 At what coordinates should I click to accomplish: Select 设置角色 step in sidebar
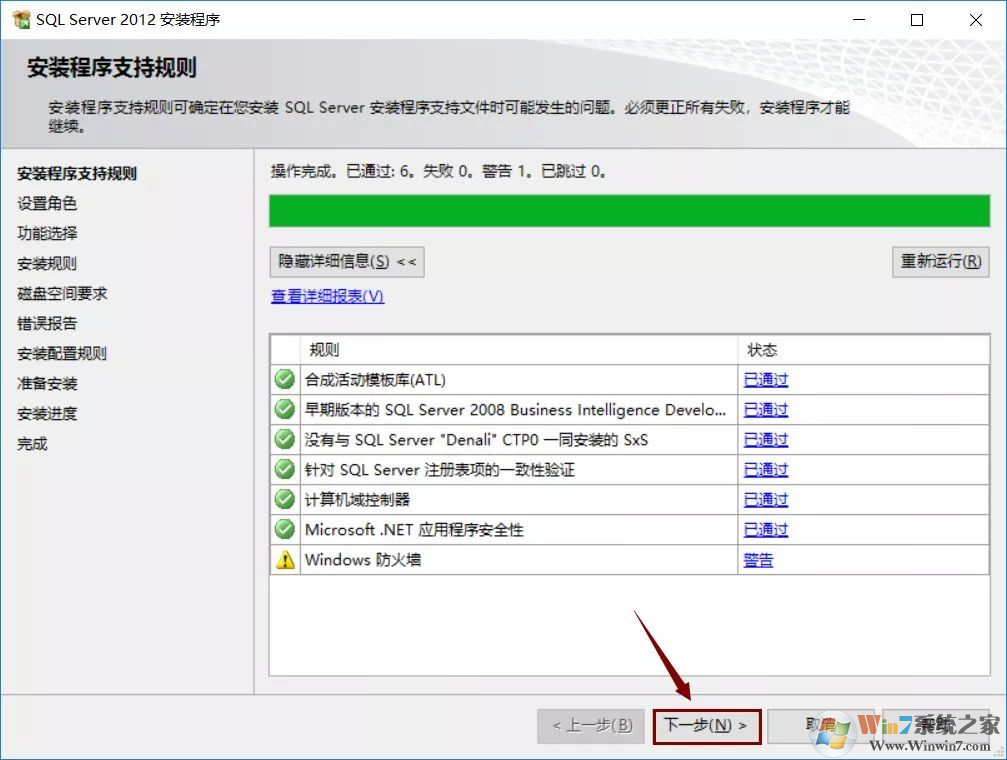click(x=47, y=204)
